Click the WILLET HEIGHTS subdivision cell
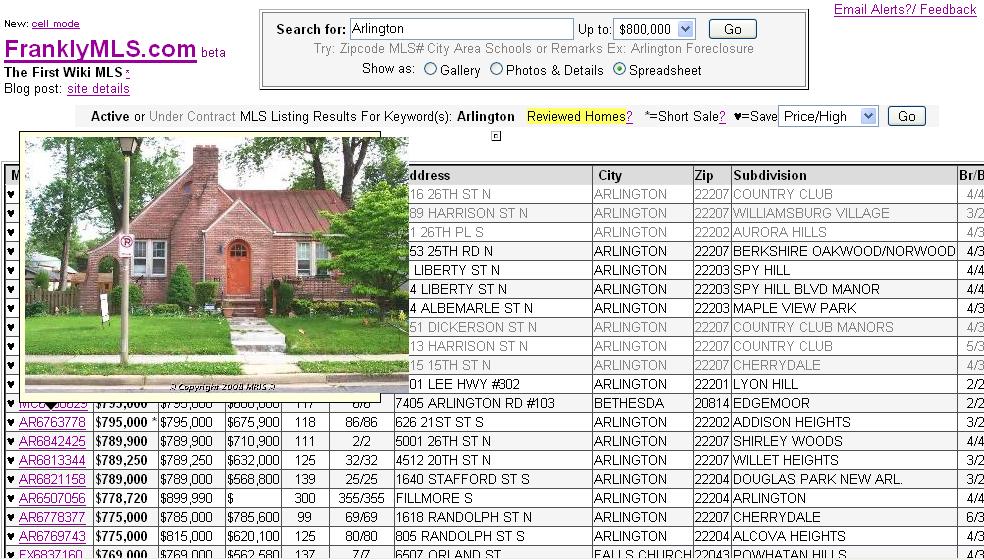Viewport: 984px width, 560px height. coord(786,460)
